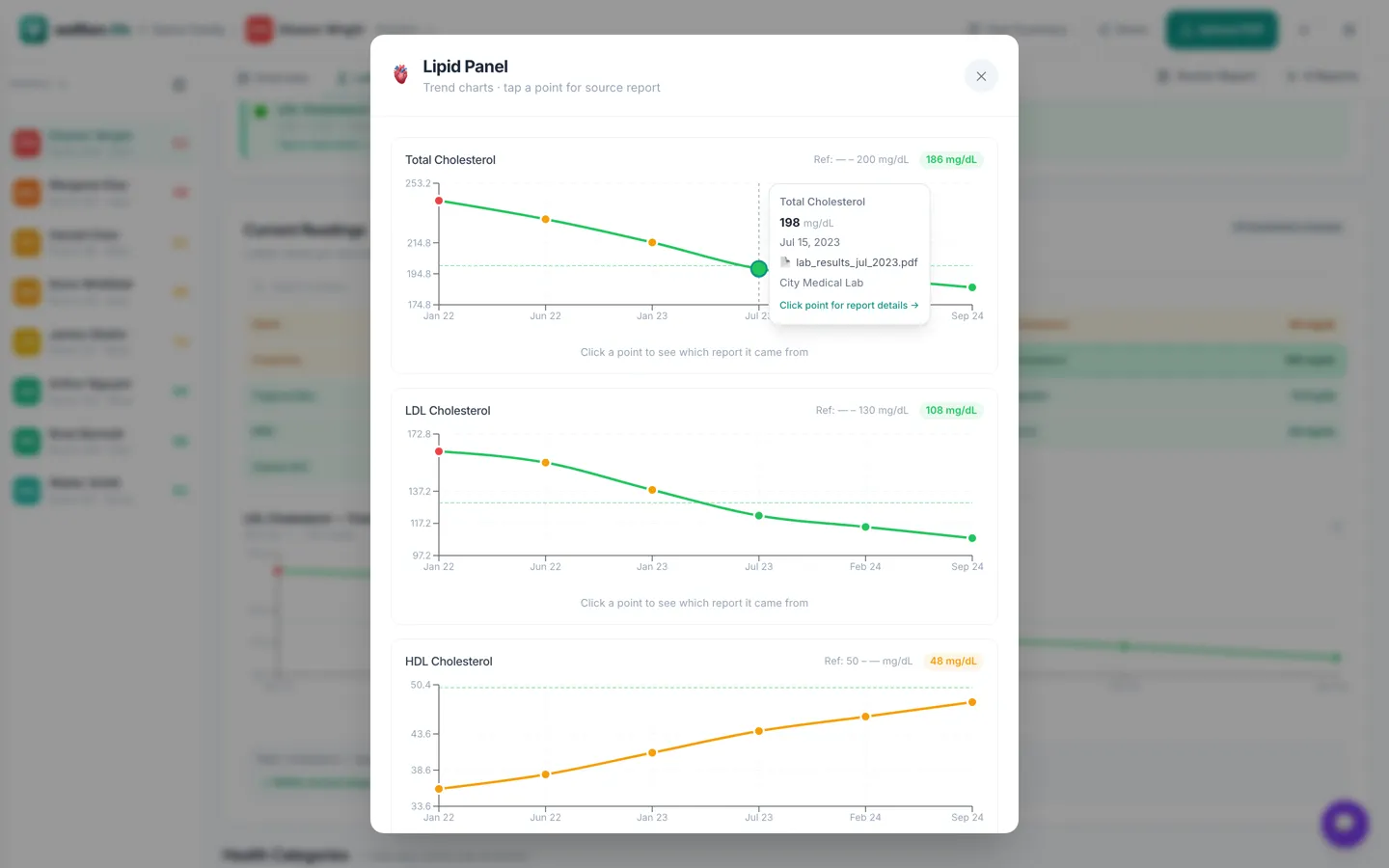Select the Jun 22 point on LDL Cholesterol chart
Screen dimensions: 1389x868
click(545, 463)
